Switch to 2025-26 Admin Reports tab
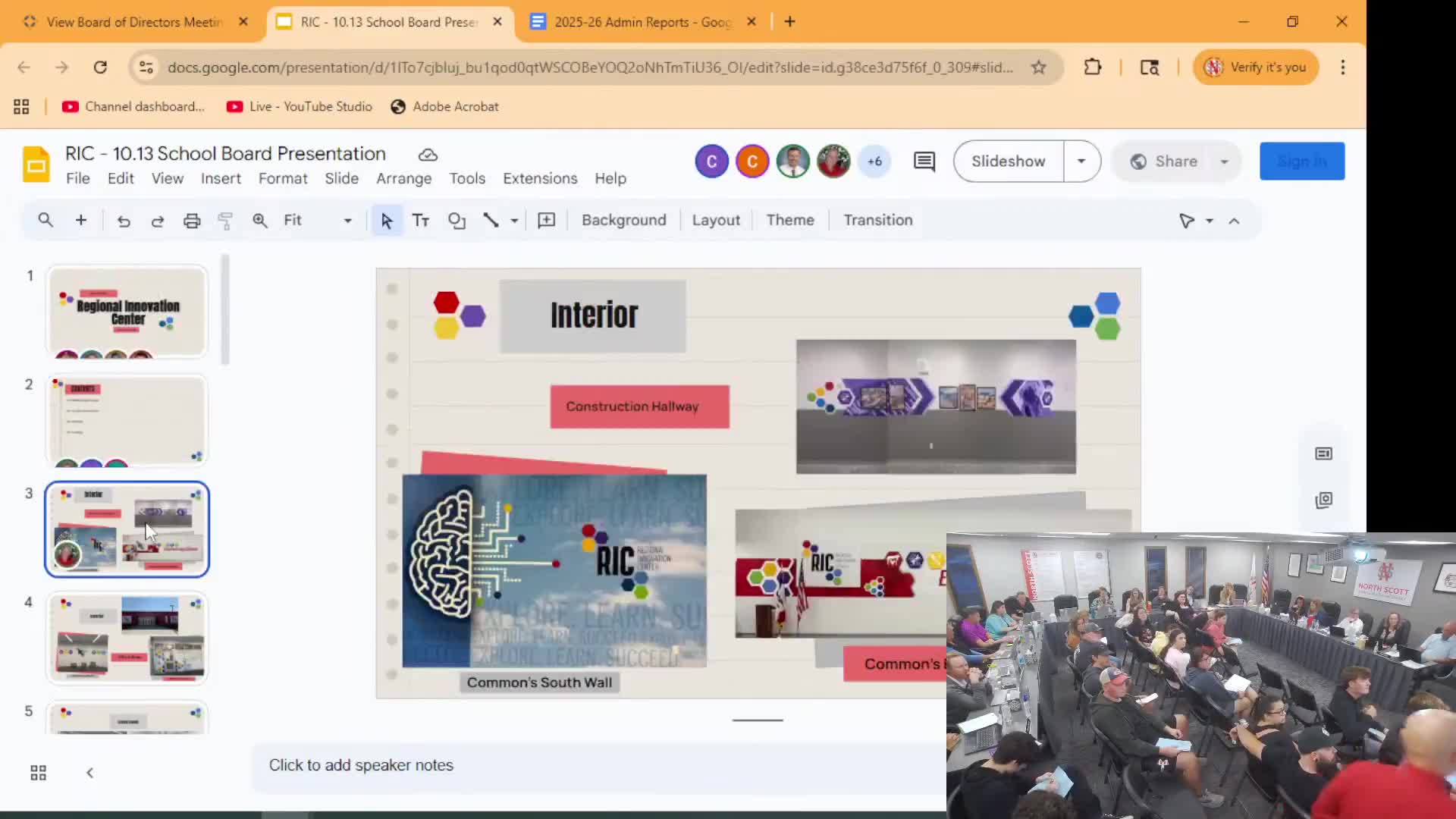The image size is (1456, 819). 642,22
